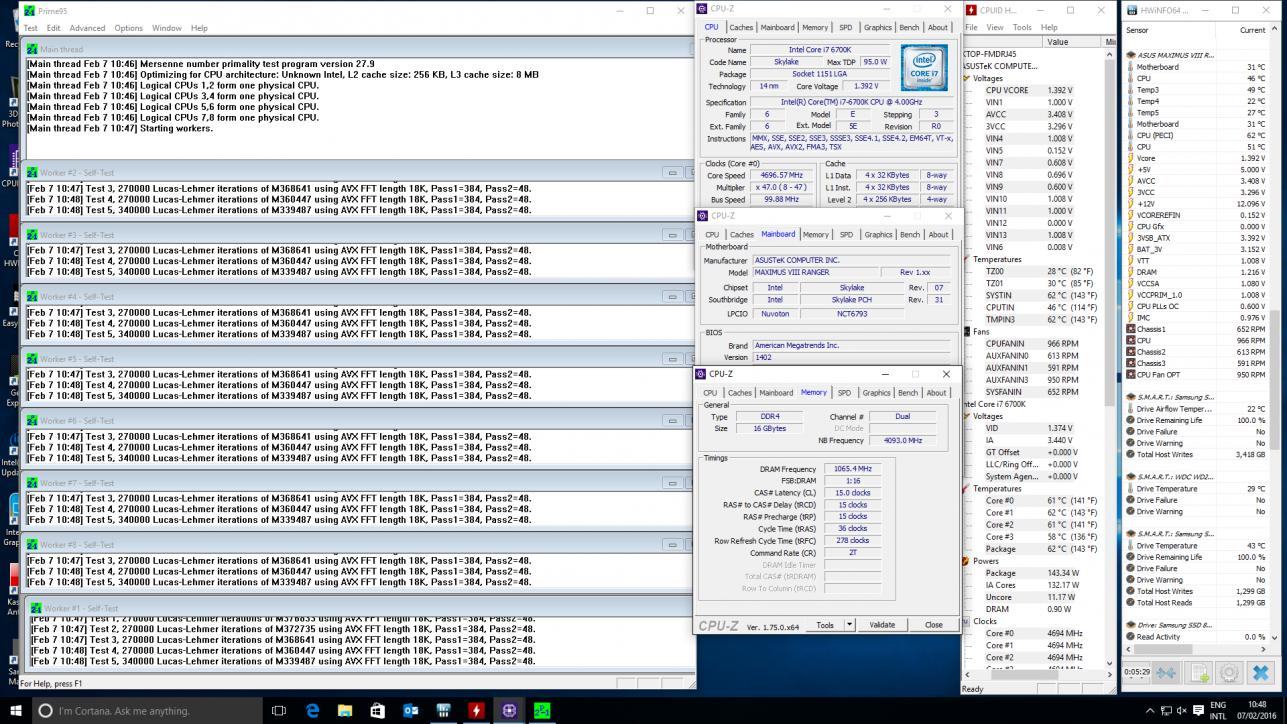Click the green Prime95 taskbar icon
Viewport: 1287px width, 724px height.
click(542, 711)
